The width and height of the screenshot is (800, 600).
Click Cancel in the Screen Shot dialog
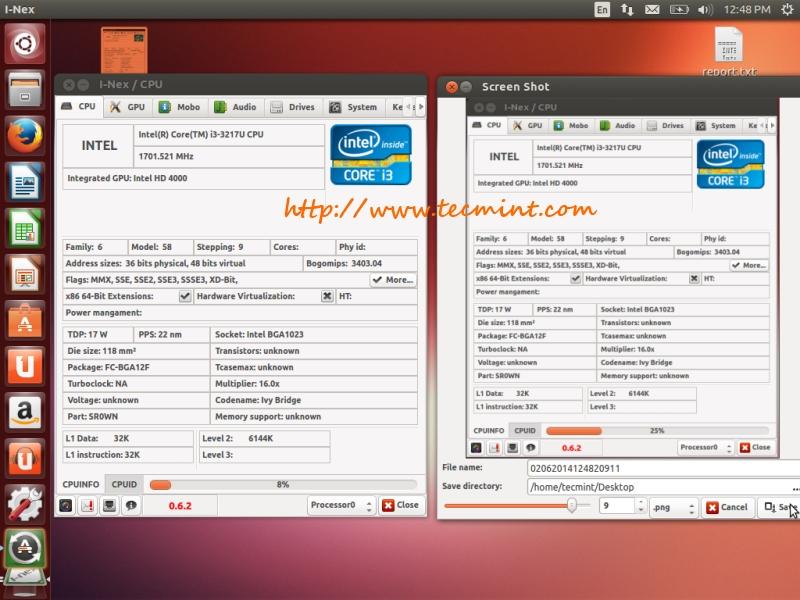point(727,507)
